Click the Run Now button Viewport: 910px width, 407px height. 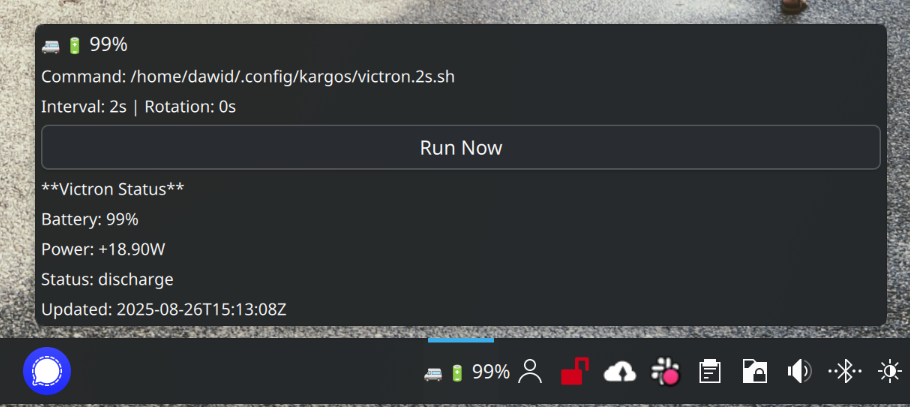461,147
